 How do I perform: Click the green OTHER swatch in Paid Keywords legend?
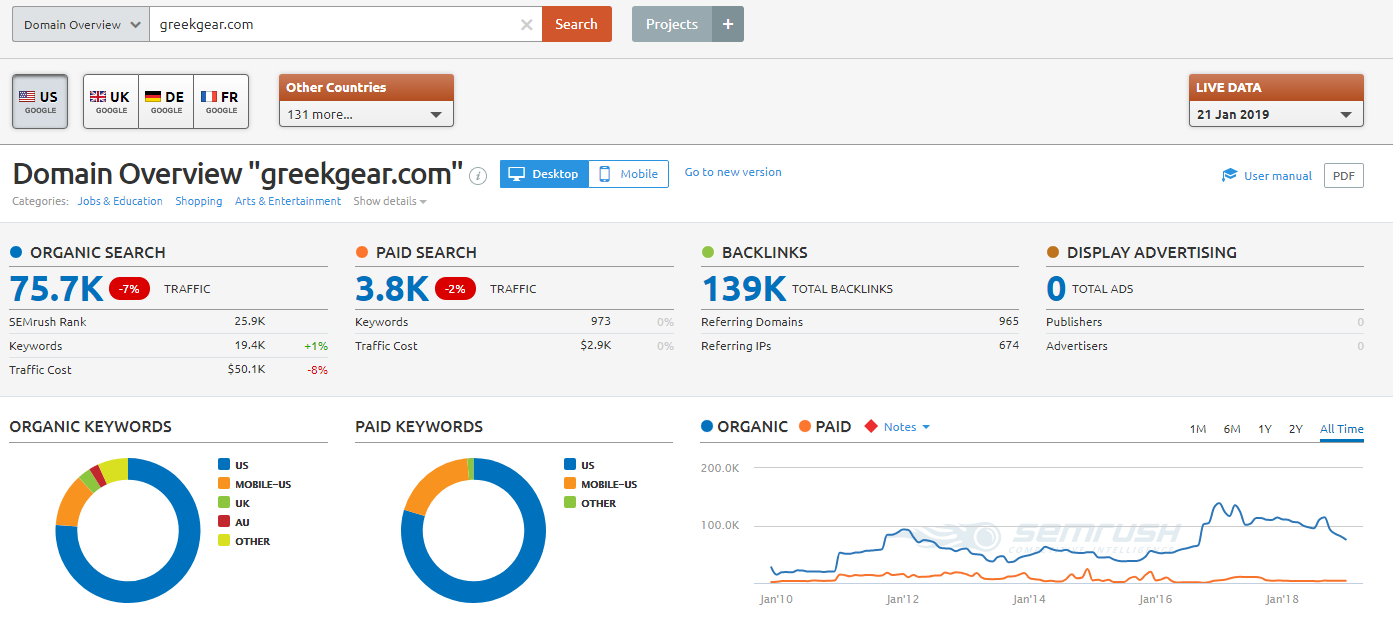point(569,503)
